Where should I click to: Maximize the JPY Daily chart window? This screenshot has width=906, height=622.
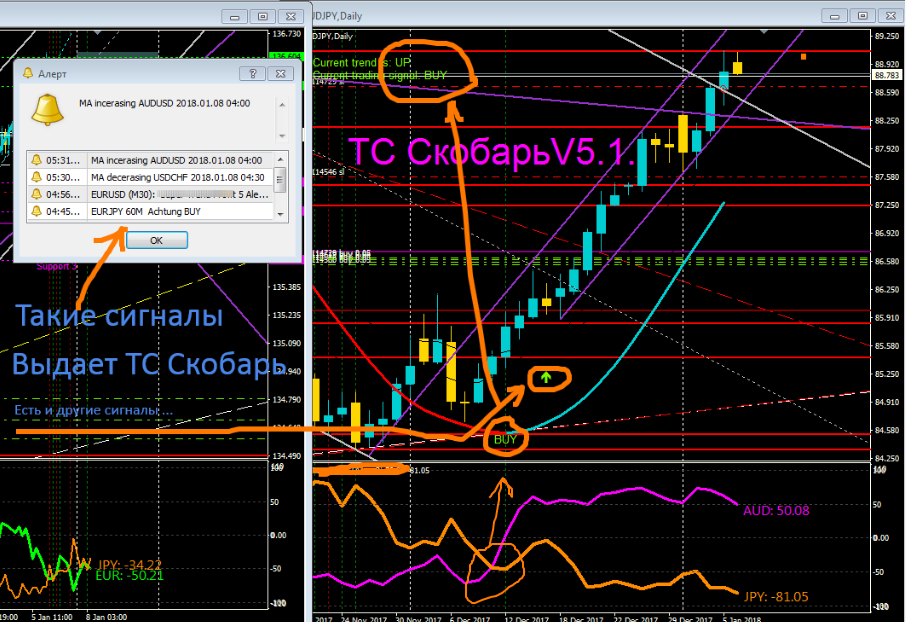[863, 16]
